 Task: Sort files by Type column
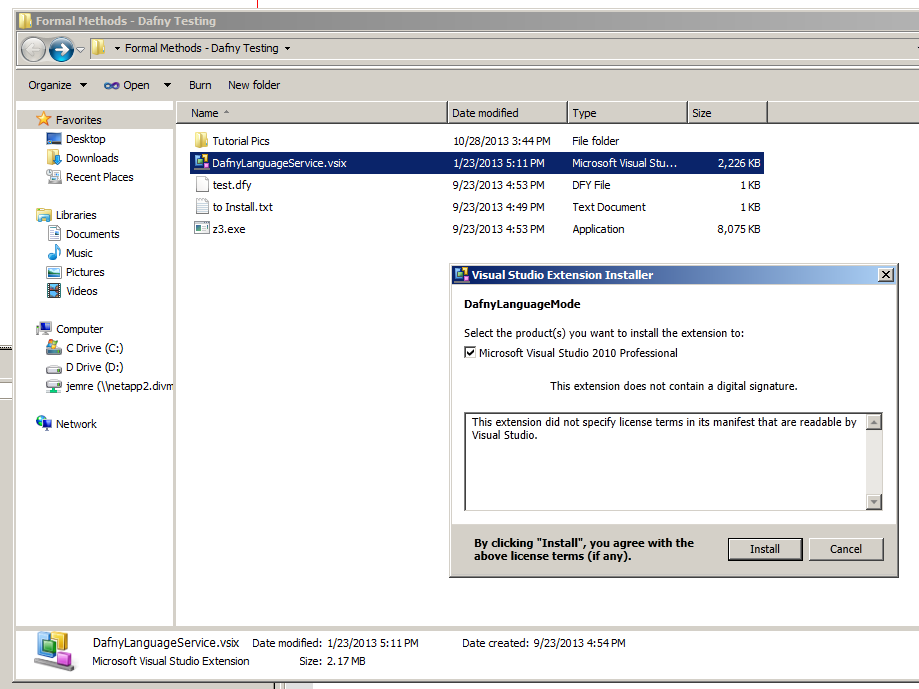tap(627, 112)
